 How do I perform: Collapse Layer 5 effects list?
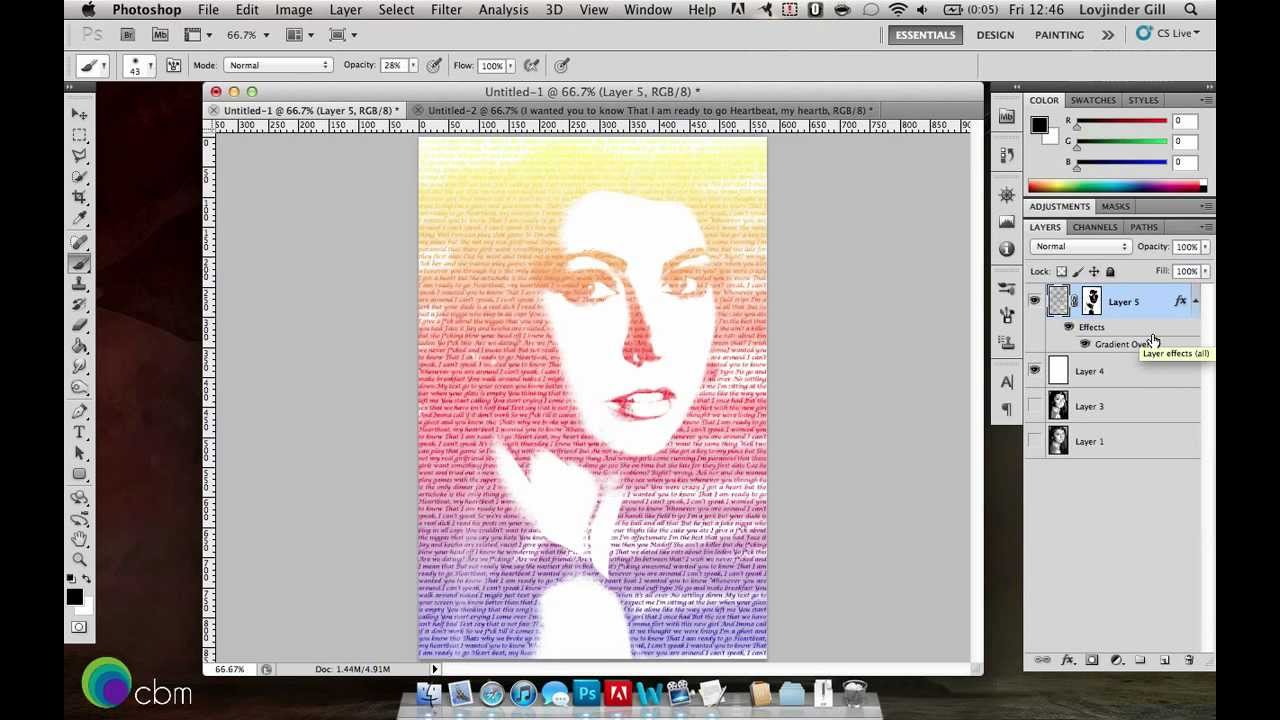point(1196,301)
